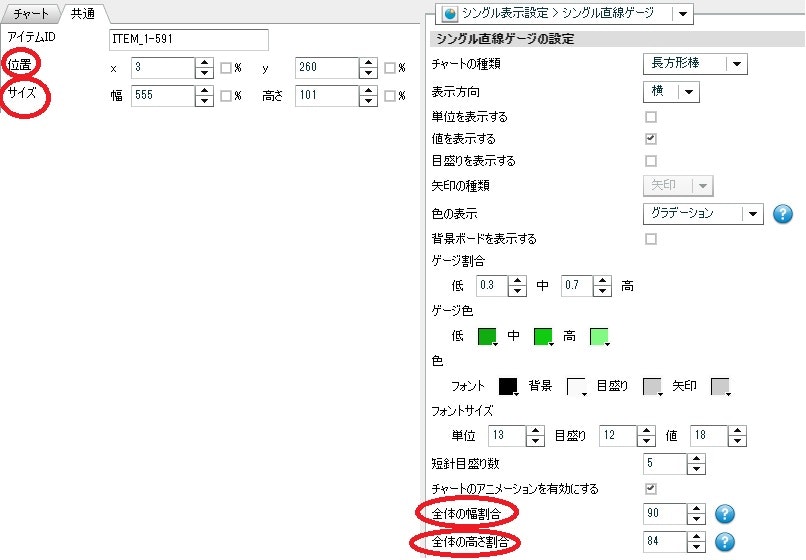Viewport: 806px width, 560px height.
Task: Enable 単位を表示する checkbox
Action: (x=651, y=117)
